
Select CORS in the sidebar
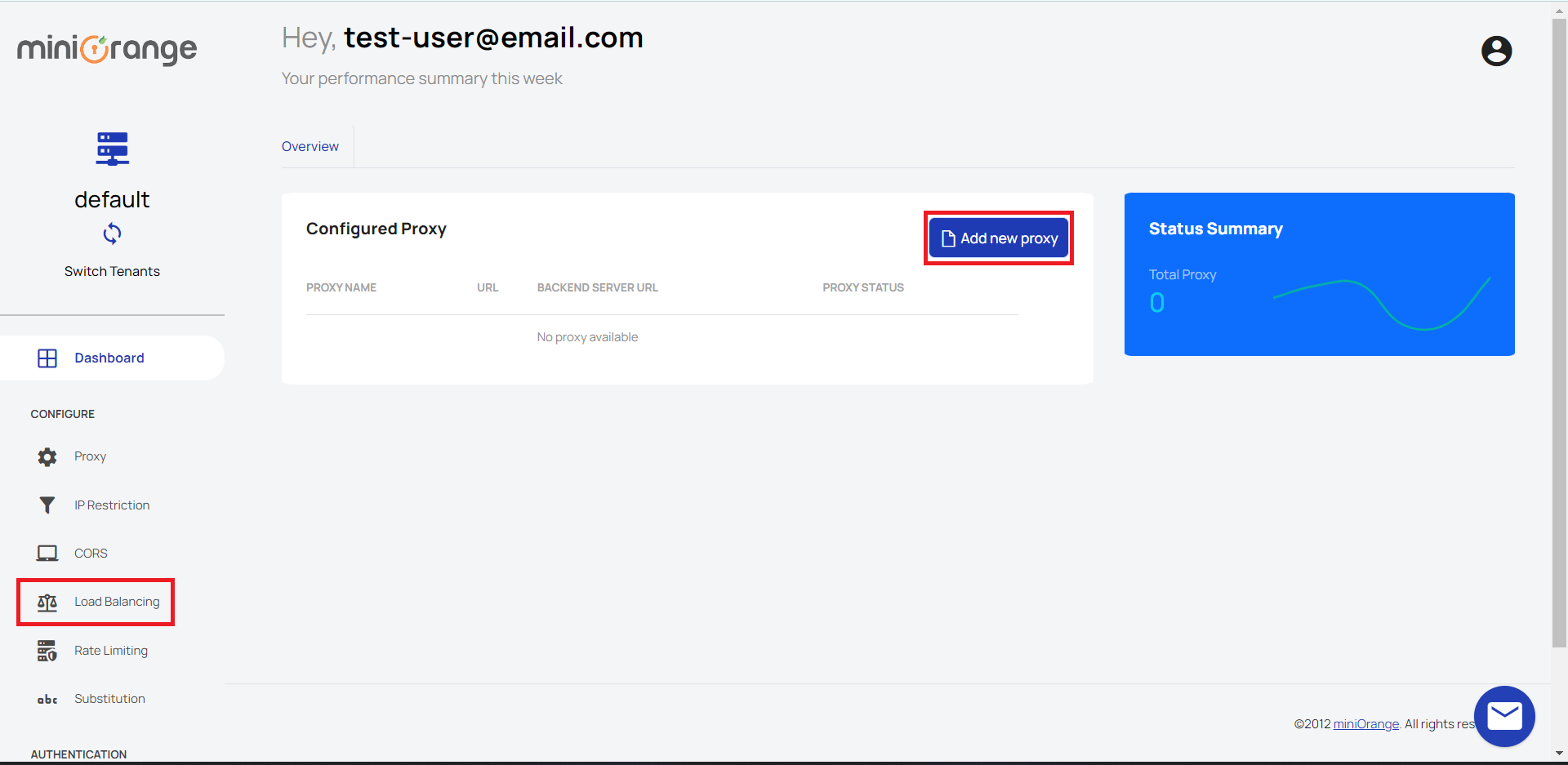click(91, 554)
